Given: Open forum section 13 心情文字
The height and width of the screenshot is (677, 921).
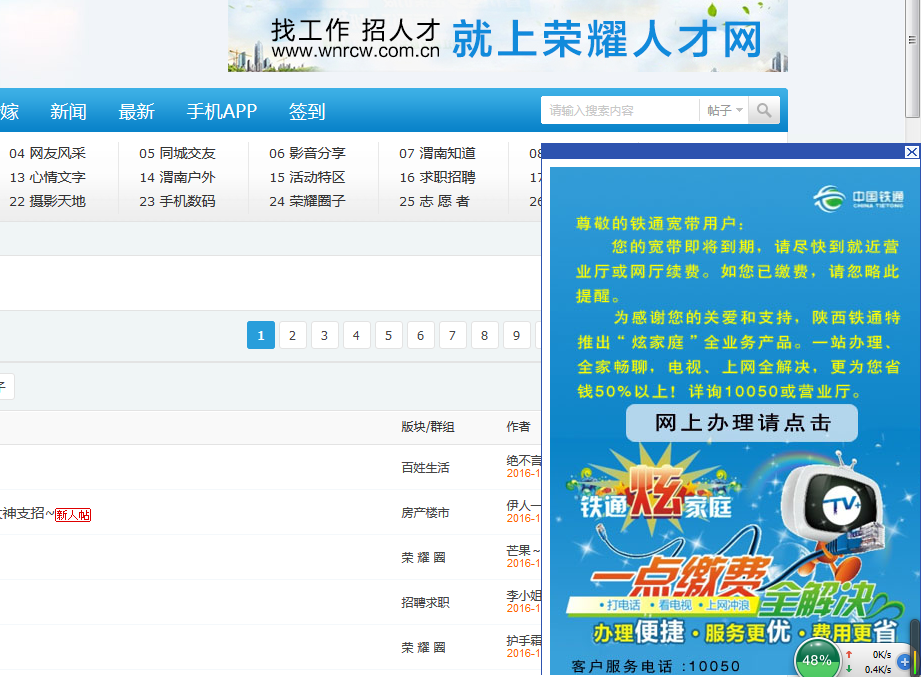Looking at the screenshot, I should pos(48,177).
